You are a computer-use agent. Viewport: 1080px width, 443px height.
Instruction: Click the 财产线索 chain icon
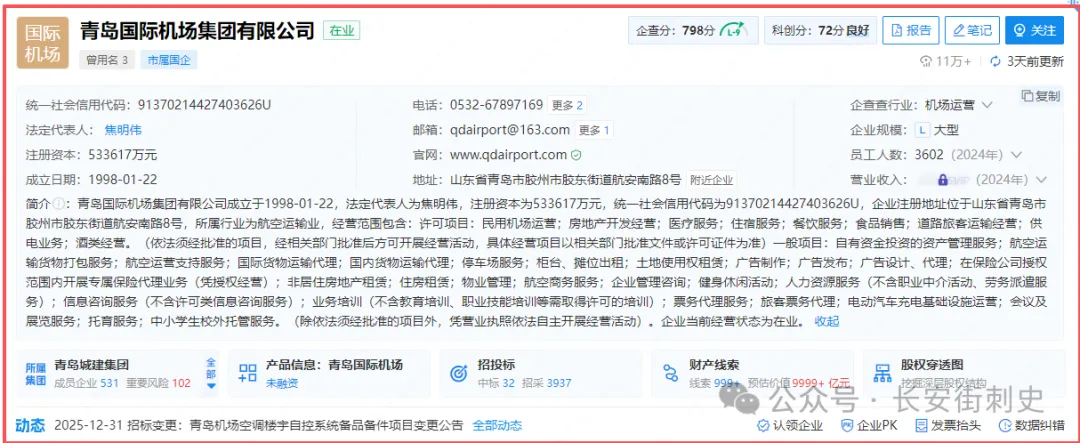[x=670, y=373]
